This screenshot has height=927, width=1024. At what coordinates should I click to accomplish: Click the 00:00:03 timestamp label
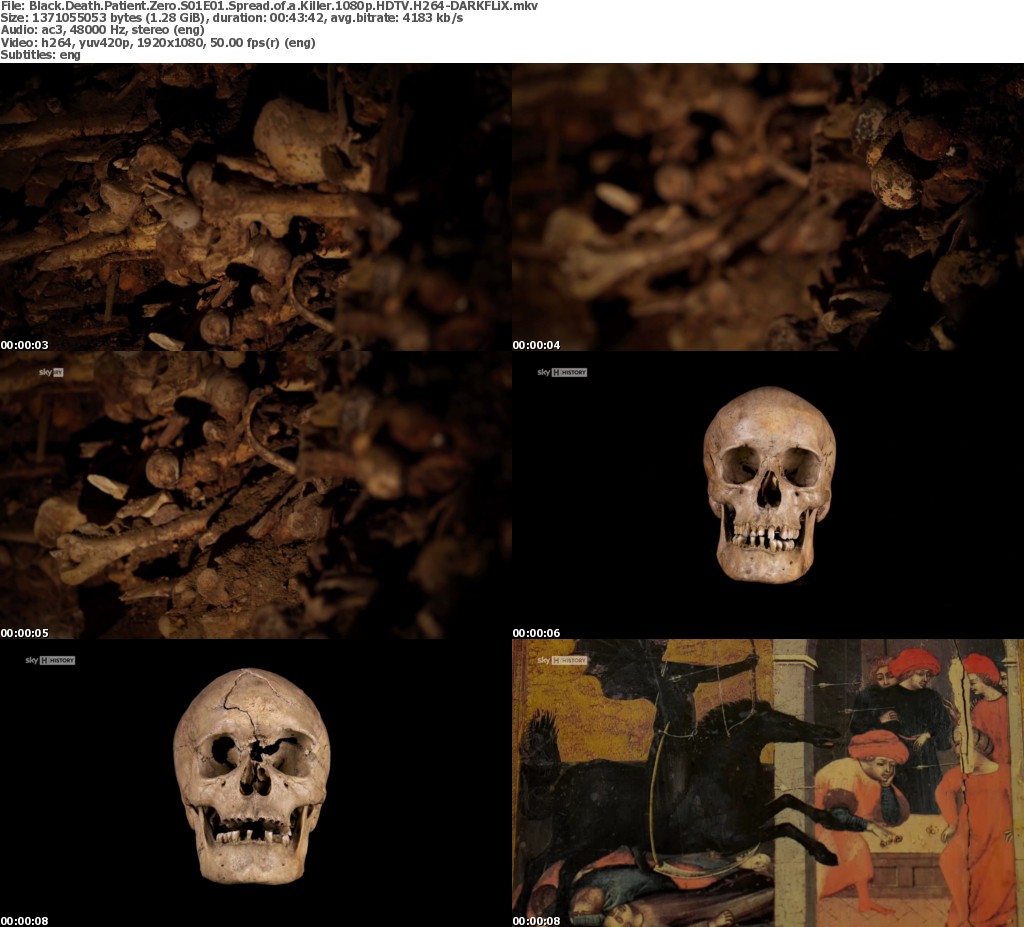tap(24, 345)
